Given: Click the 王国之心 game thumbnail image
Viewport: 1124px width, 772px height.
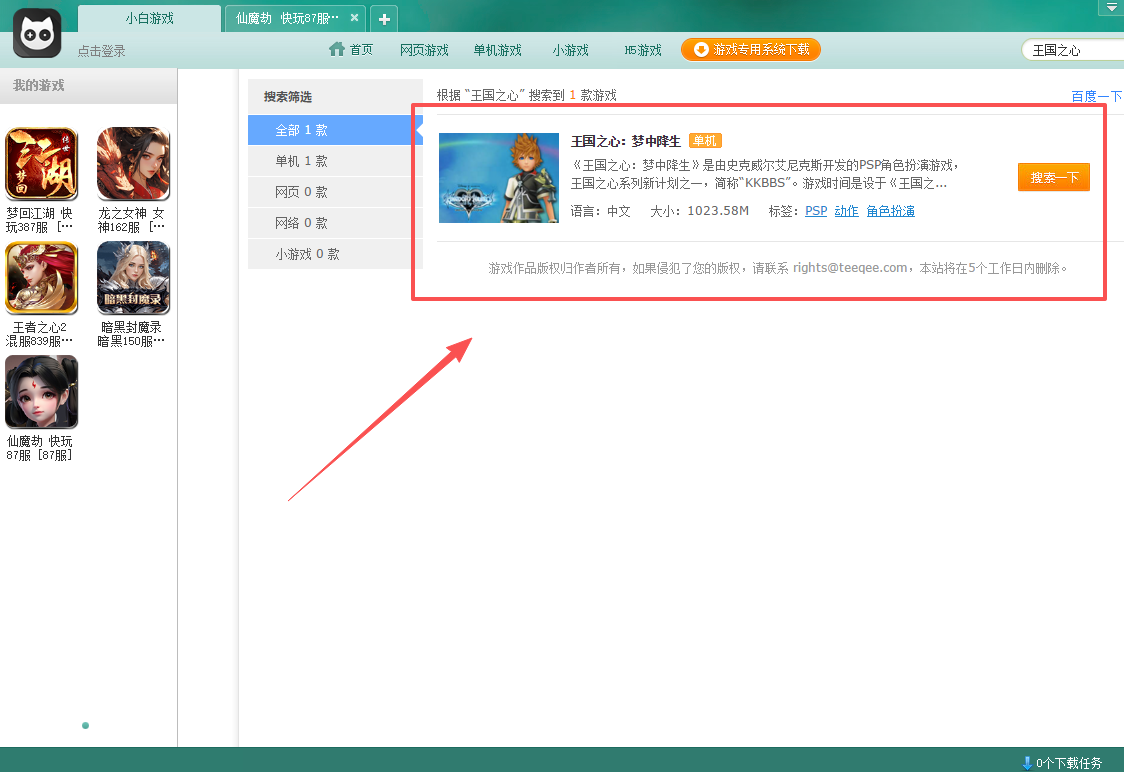Looking at the screenshot, I should [x=499, y=178].
